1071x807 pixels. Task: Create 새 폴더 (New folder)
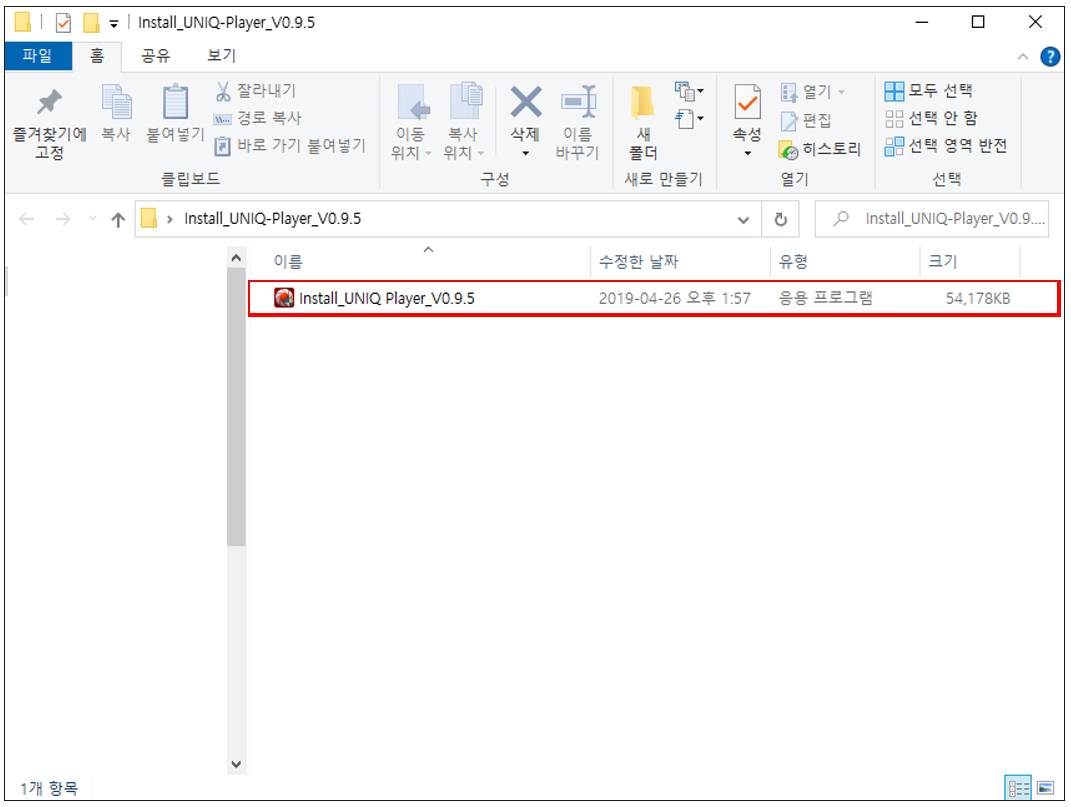[643, 122]
